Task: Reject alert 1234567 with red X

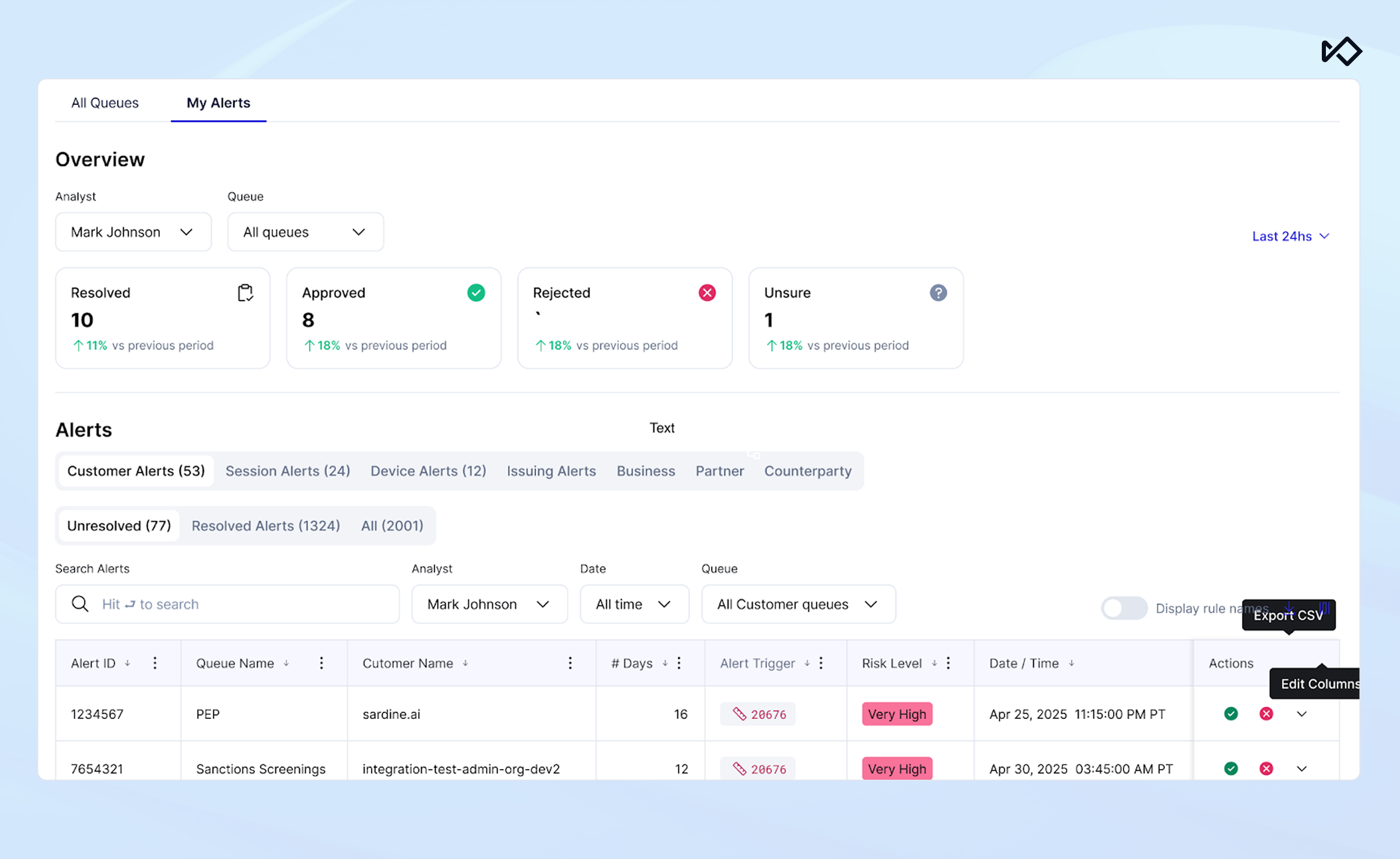Action: point(1266,714)
